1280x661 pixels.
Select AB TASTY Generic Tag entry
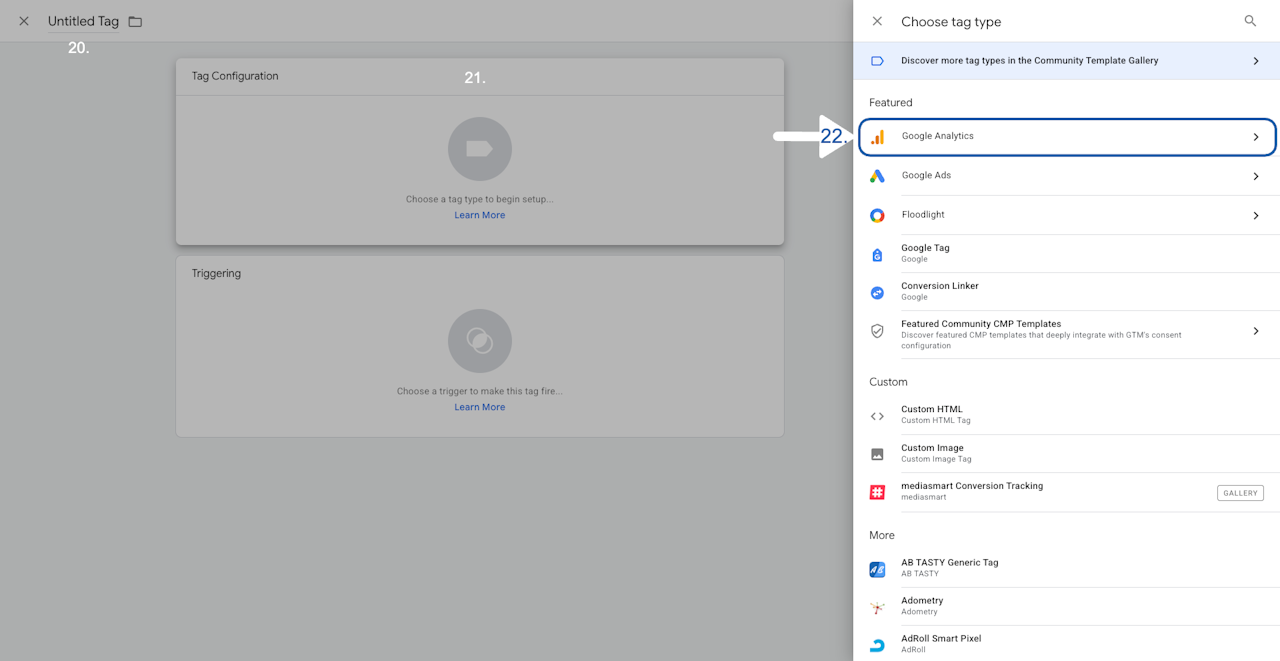click(1066, 568)
